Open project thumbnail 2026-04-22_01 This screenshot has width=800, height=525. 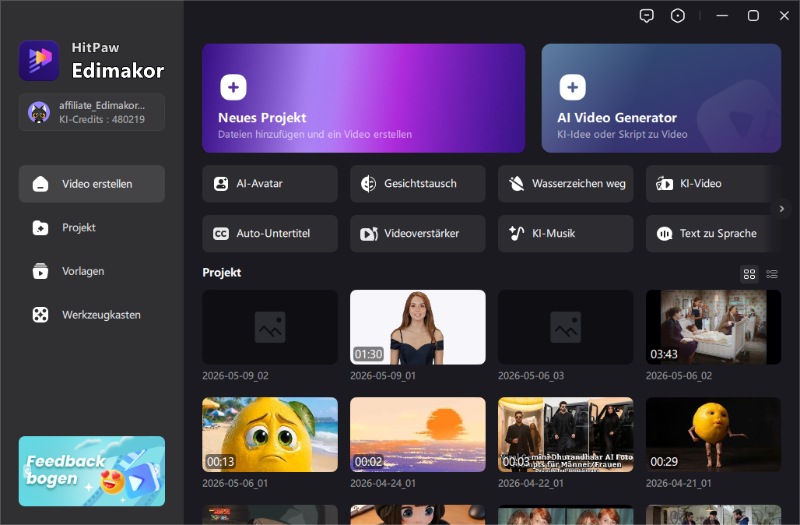(566, 434)
